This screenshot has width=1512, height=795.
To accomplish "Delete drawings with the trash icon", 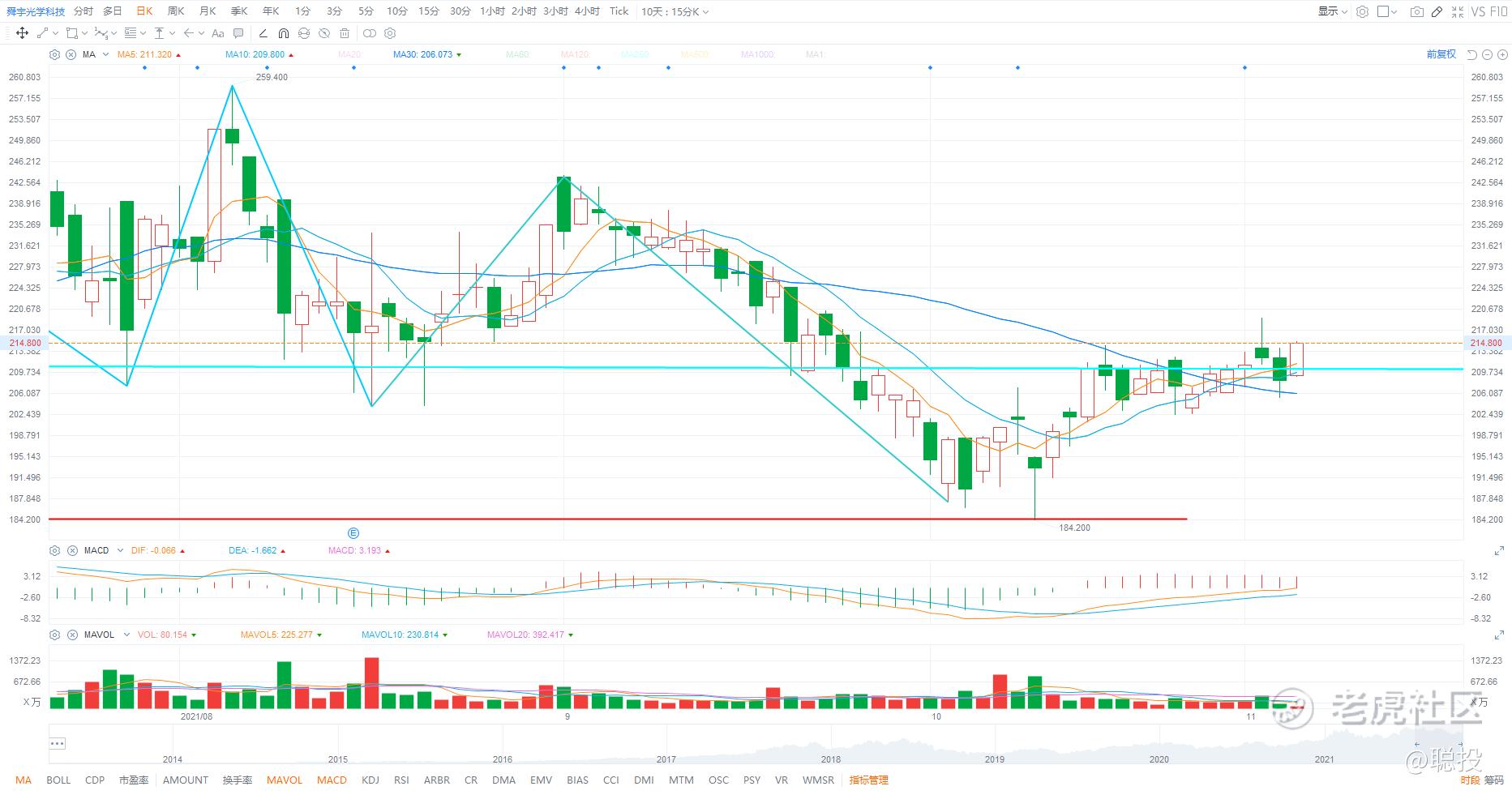I will (345, 33).
